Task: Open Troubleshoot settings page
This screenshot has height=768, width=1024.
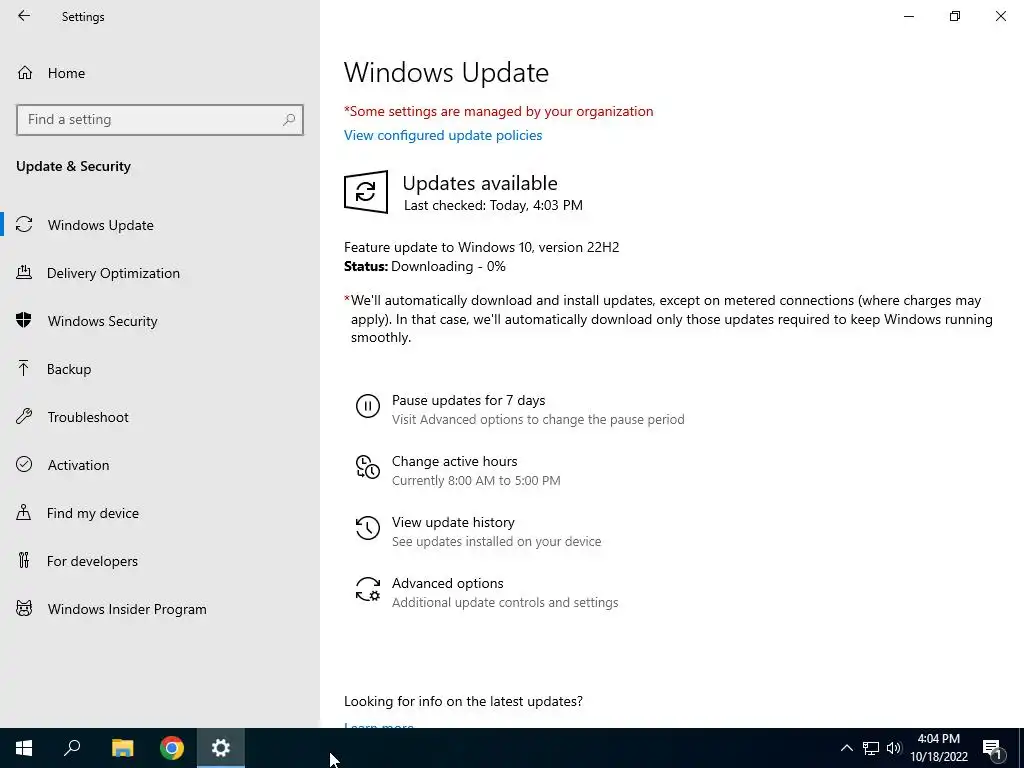Action: point(88,417)
